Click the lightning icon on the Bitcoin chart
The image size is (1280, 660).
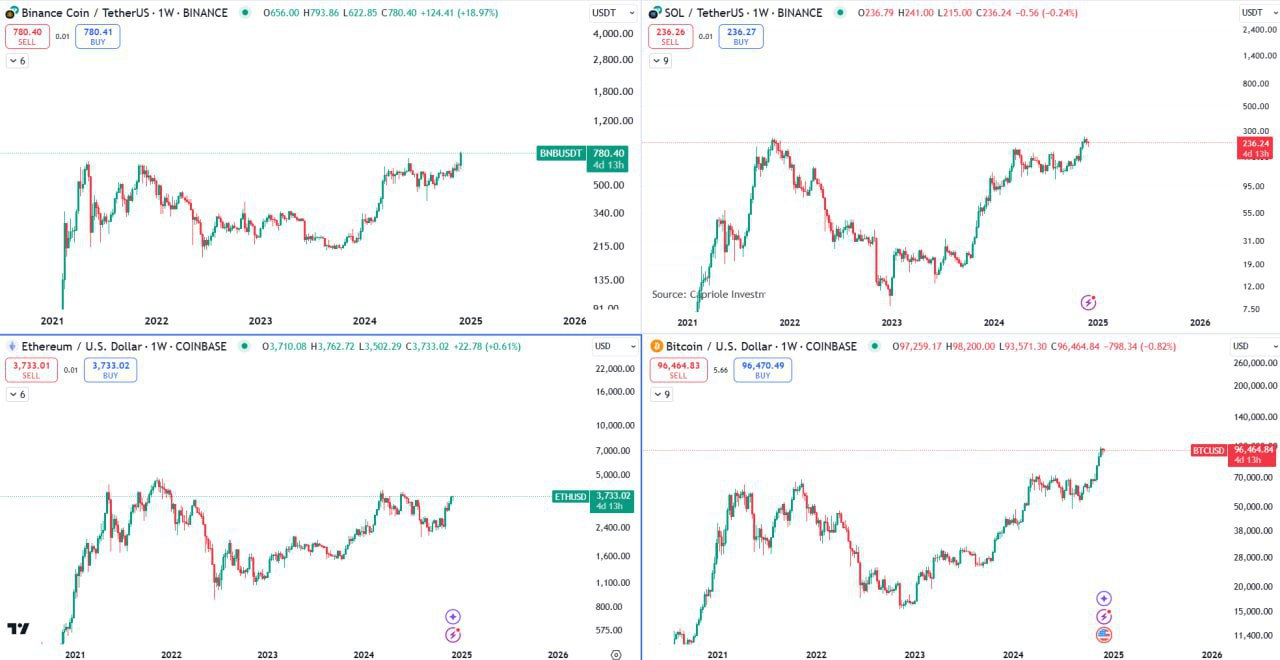tap(1103, 618)
